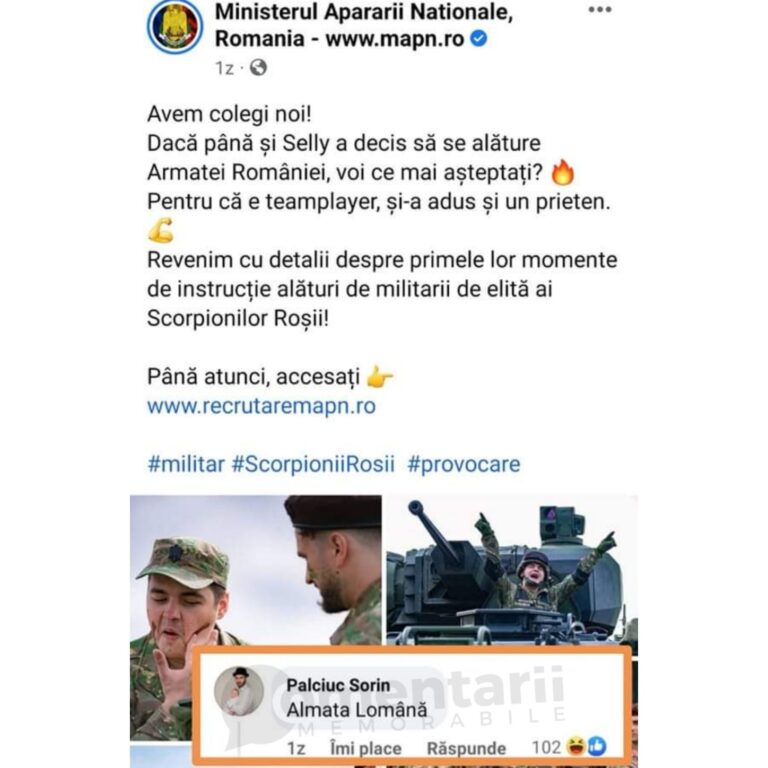Open Palciuc Sorin's profile avatar

(x=239, y=691)
